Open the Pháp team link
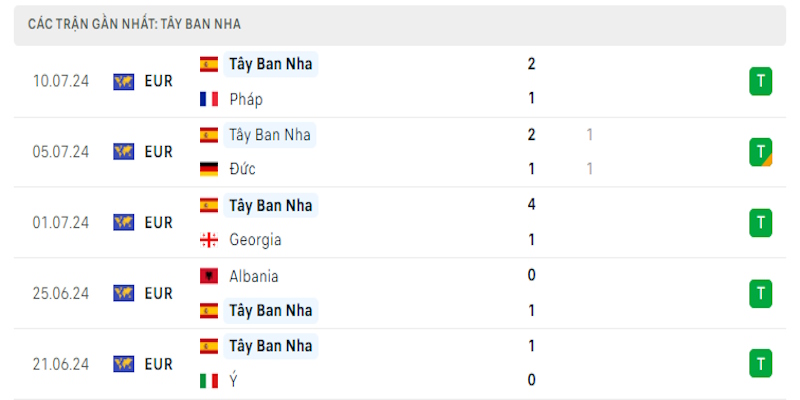This screenshot has height=400, width=800. click(246, 99)
